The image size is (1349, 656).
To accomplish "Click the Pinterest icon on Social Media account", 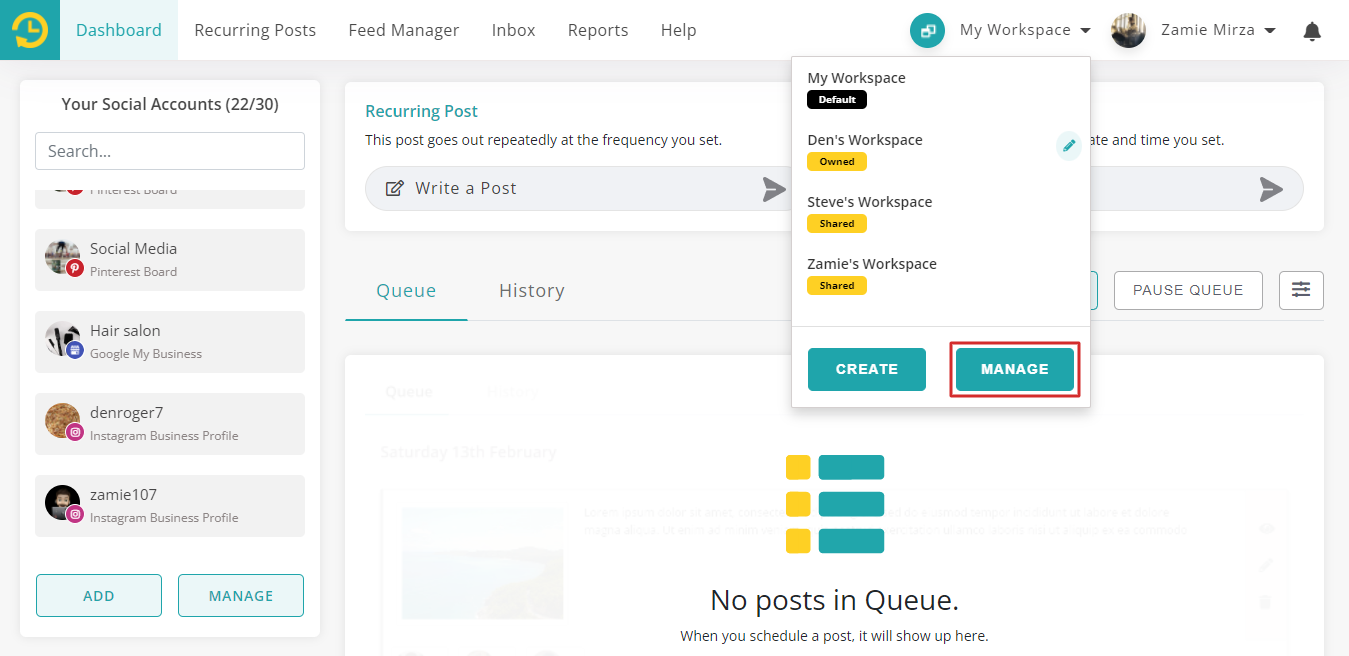I will click(76, 268).
